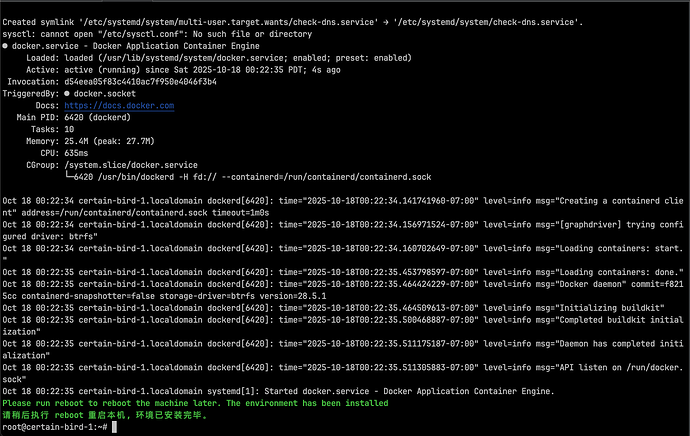Click the 'Initializing buildkit' log message
Screen dimensions: 690x436
coord(333,308)
